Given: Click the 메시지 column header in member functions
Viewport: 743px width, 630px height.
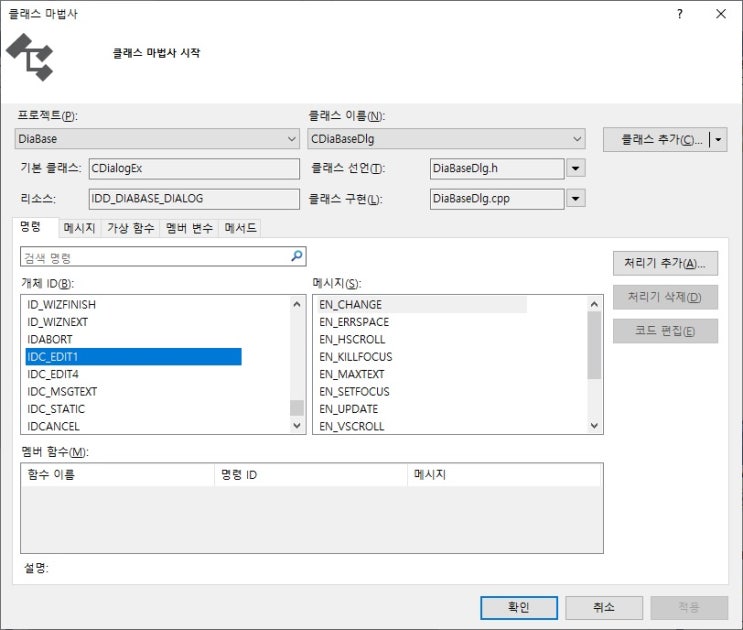Looking at the screenshot, I should click(x=504, y=475).
